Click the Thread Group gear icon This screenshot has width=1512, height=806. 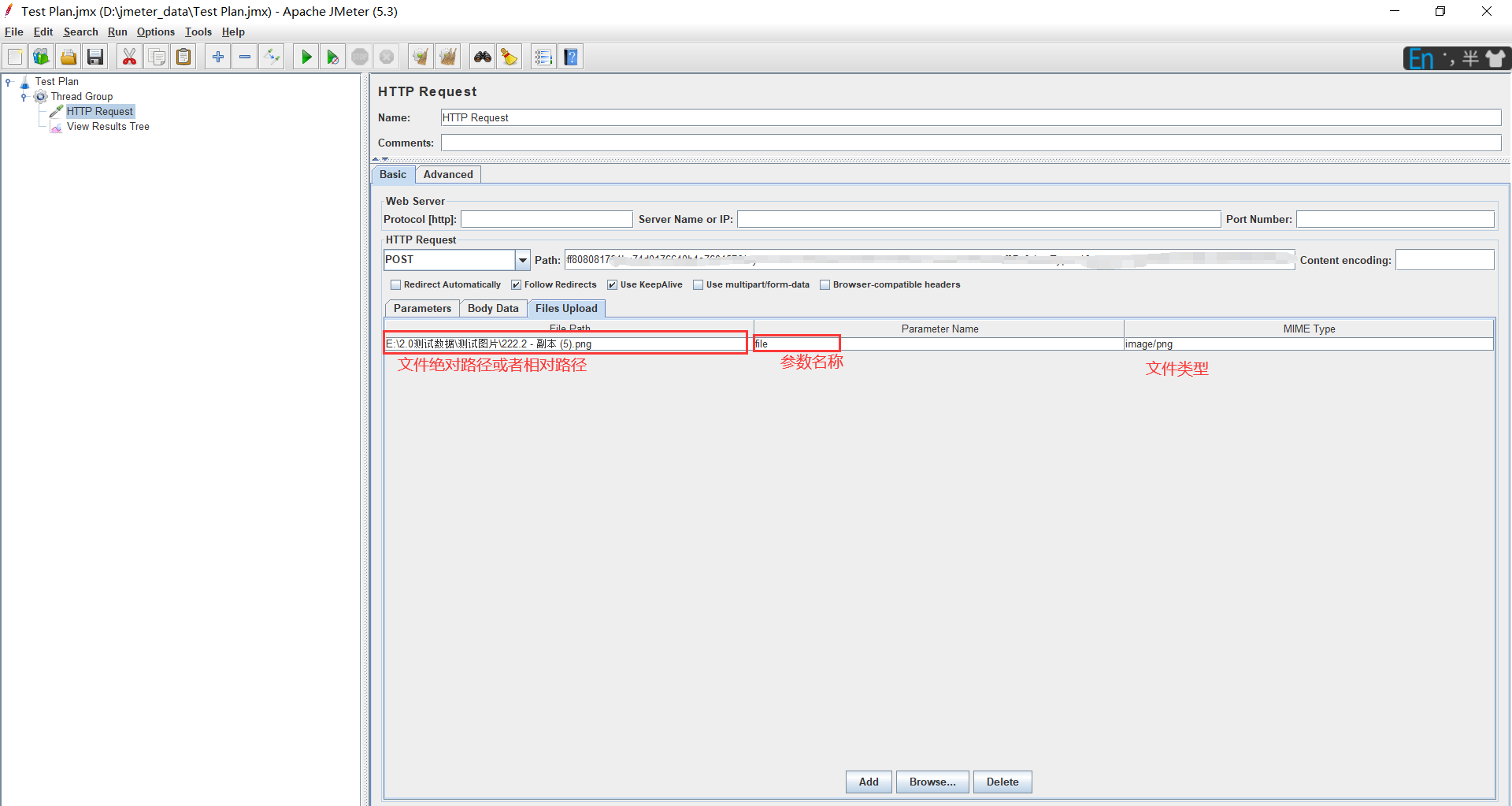coord(41,97)
